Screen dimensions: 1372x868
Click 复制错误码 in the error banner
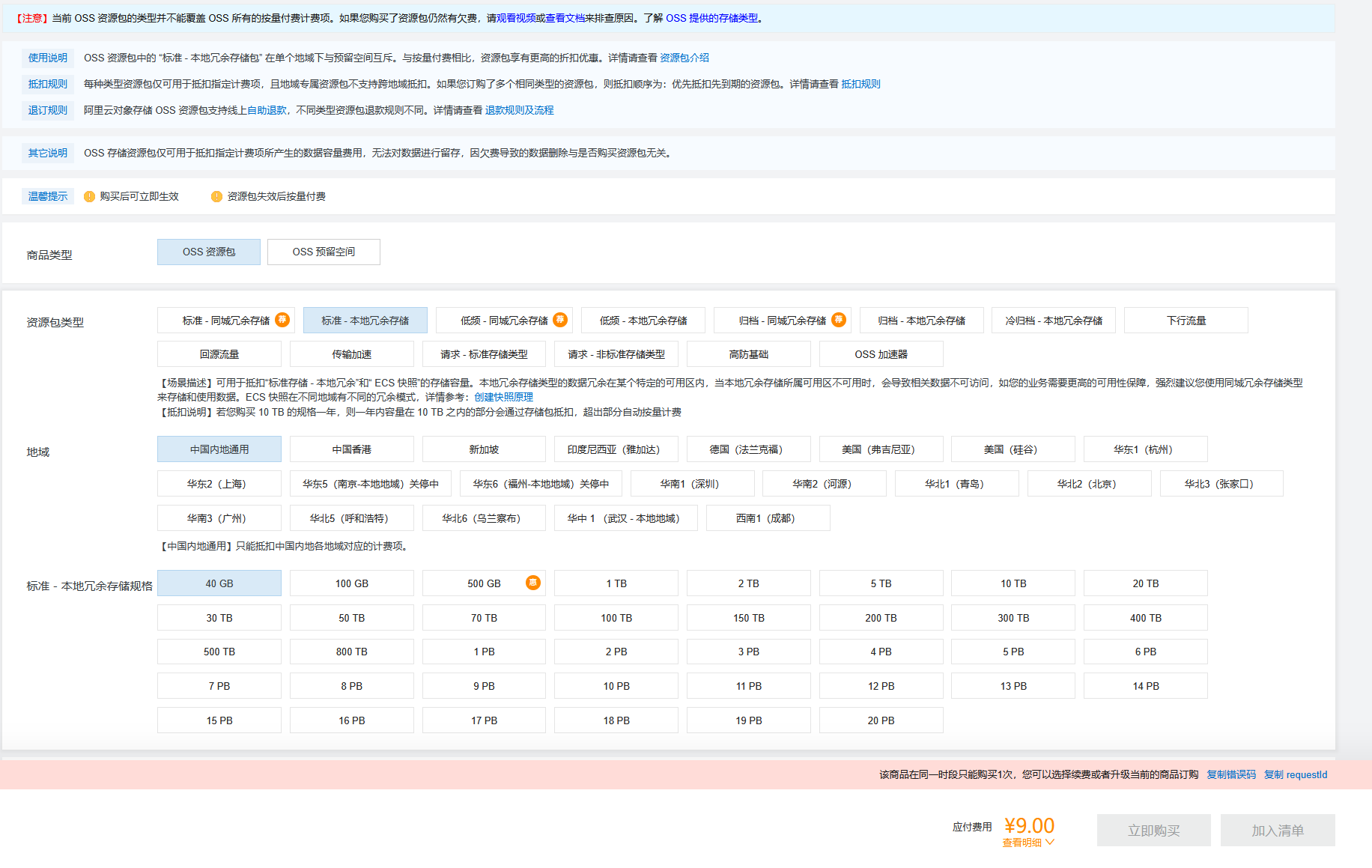[x=1230, y=774]
